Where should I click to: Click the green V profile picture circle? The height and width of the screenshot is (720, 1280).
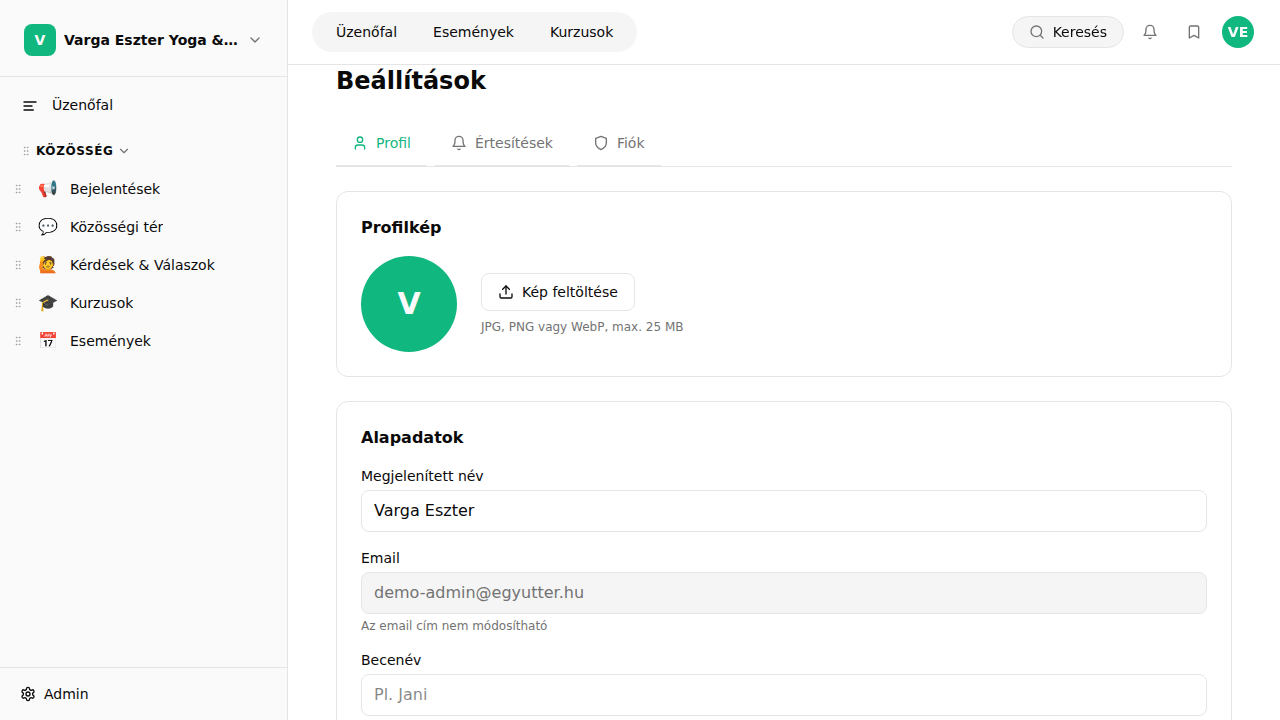[408, 303]
